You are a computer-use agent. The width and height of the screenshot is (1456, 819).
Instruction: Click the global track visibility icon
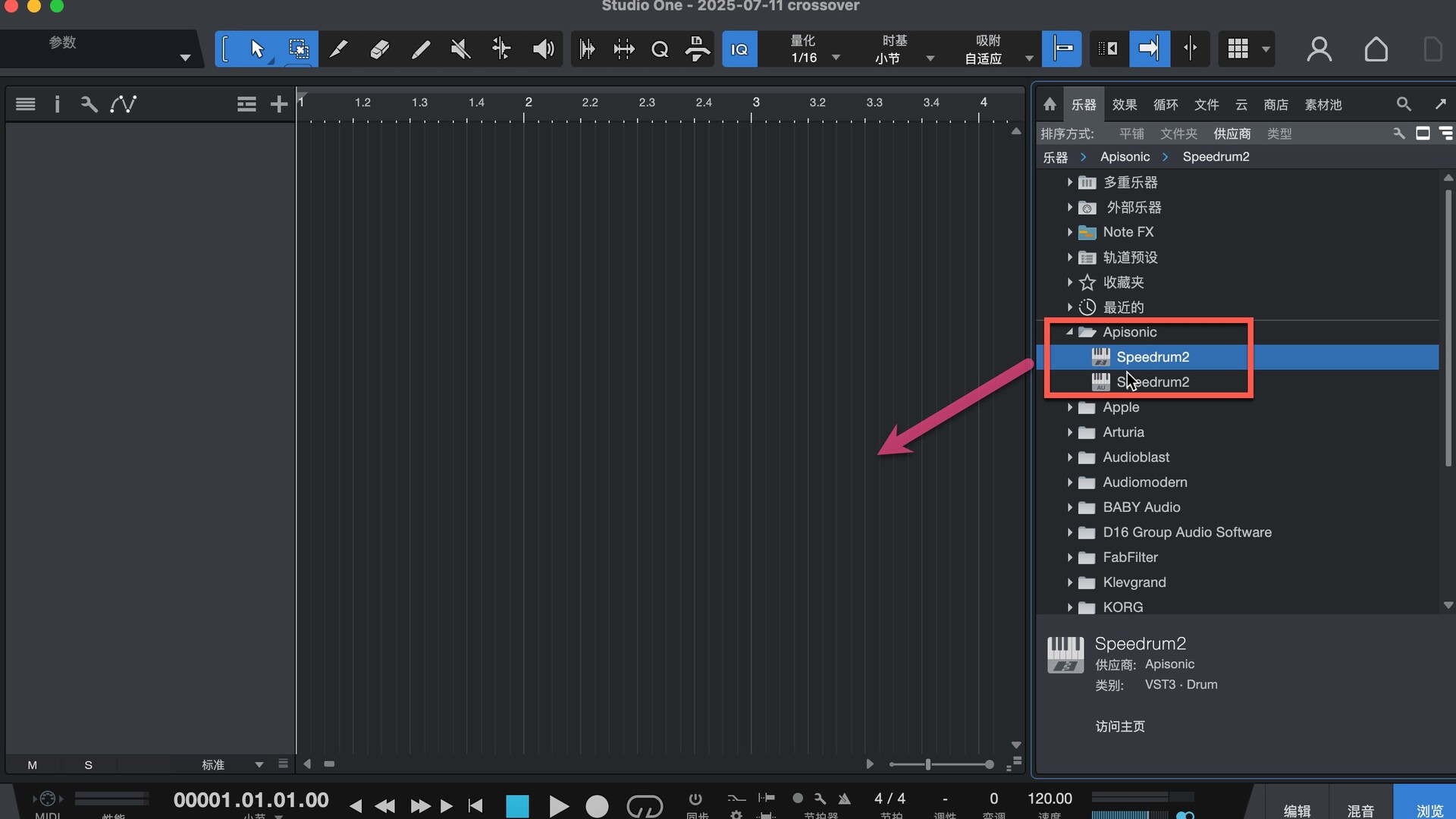(246, 104)
